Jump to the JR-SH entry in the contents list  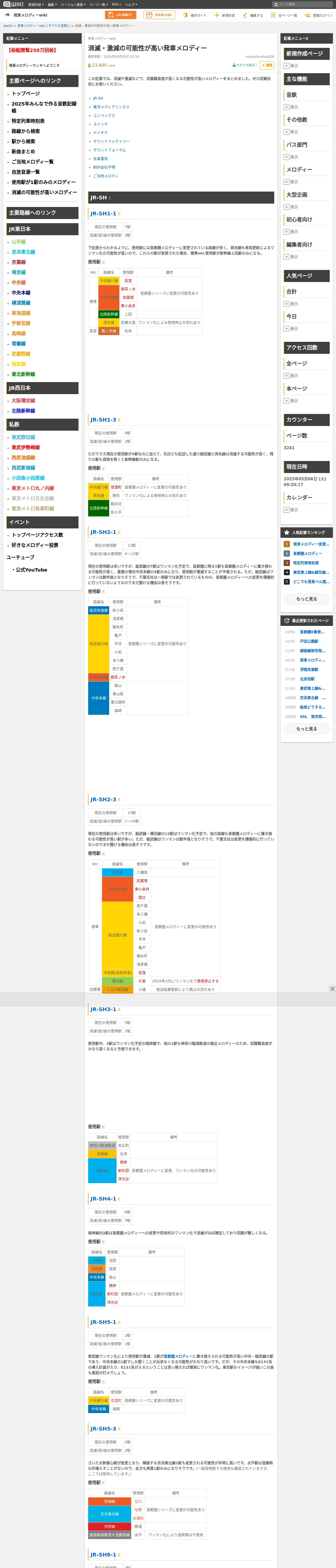click(x=98, y=98)
